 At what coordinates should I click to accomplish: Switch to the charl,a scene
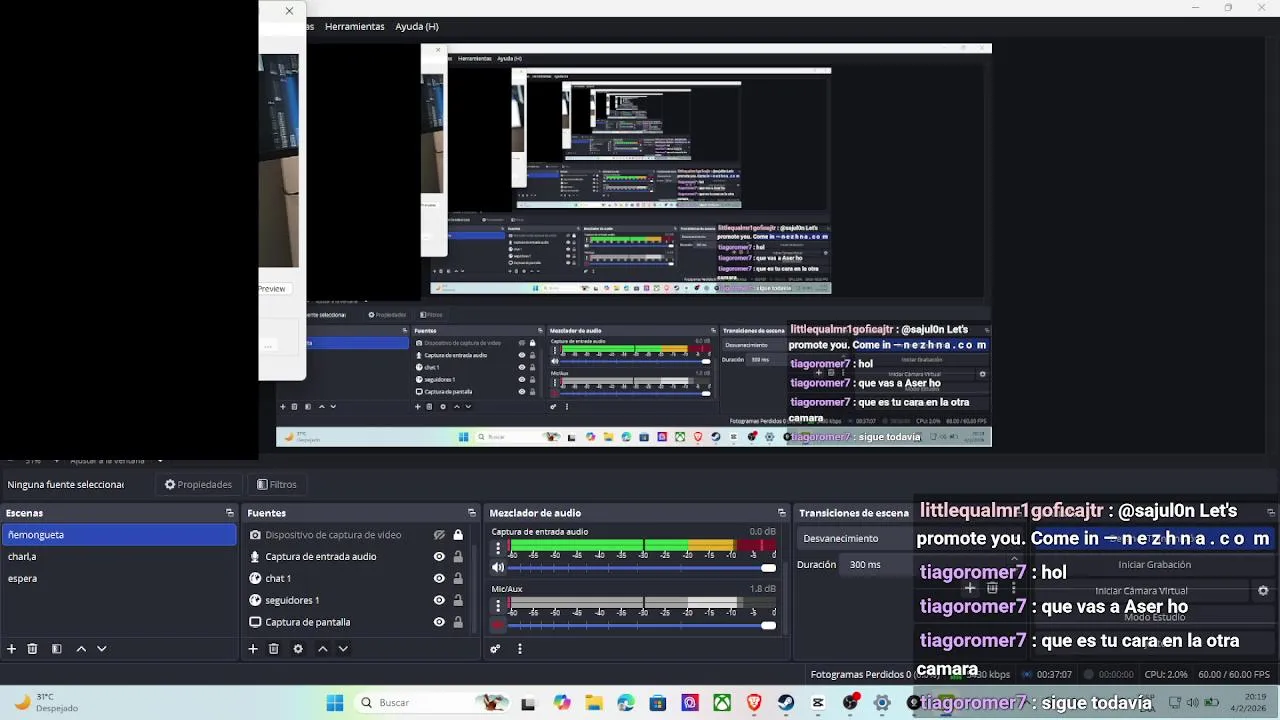(119, 557)
